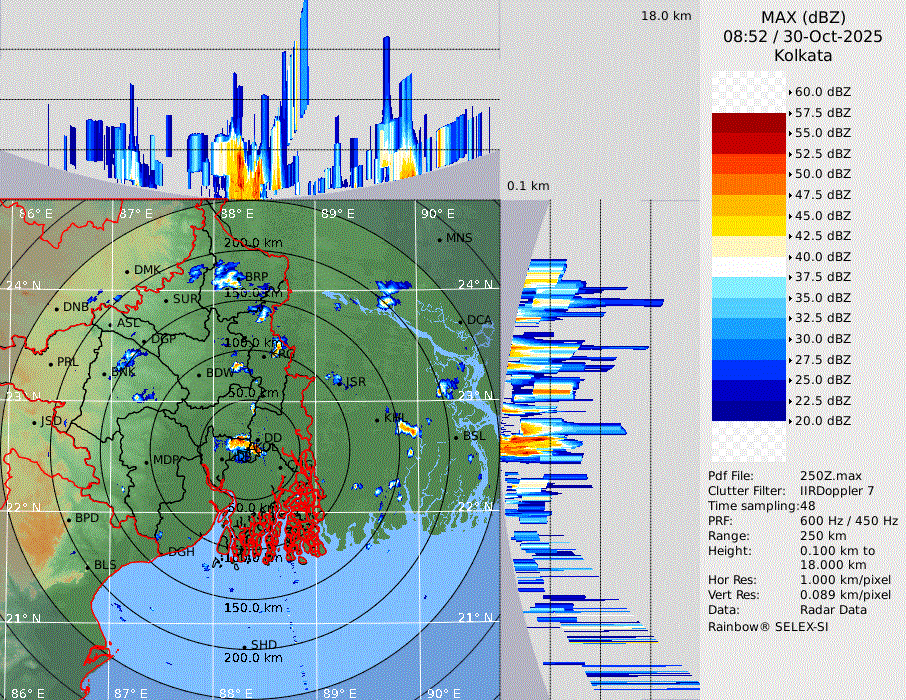The height and width of the screenshot is (700, 906).
Task: Click the JSD station marker
Action: [34, 422]
